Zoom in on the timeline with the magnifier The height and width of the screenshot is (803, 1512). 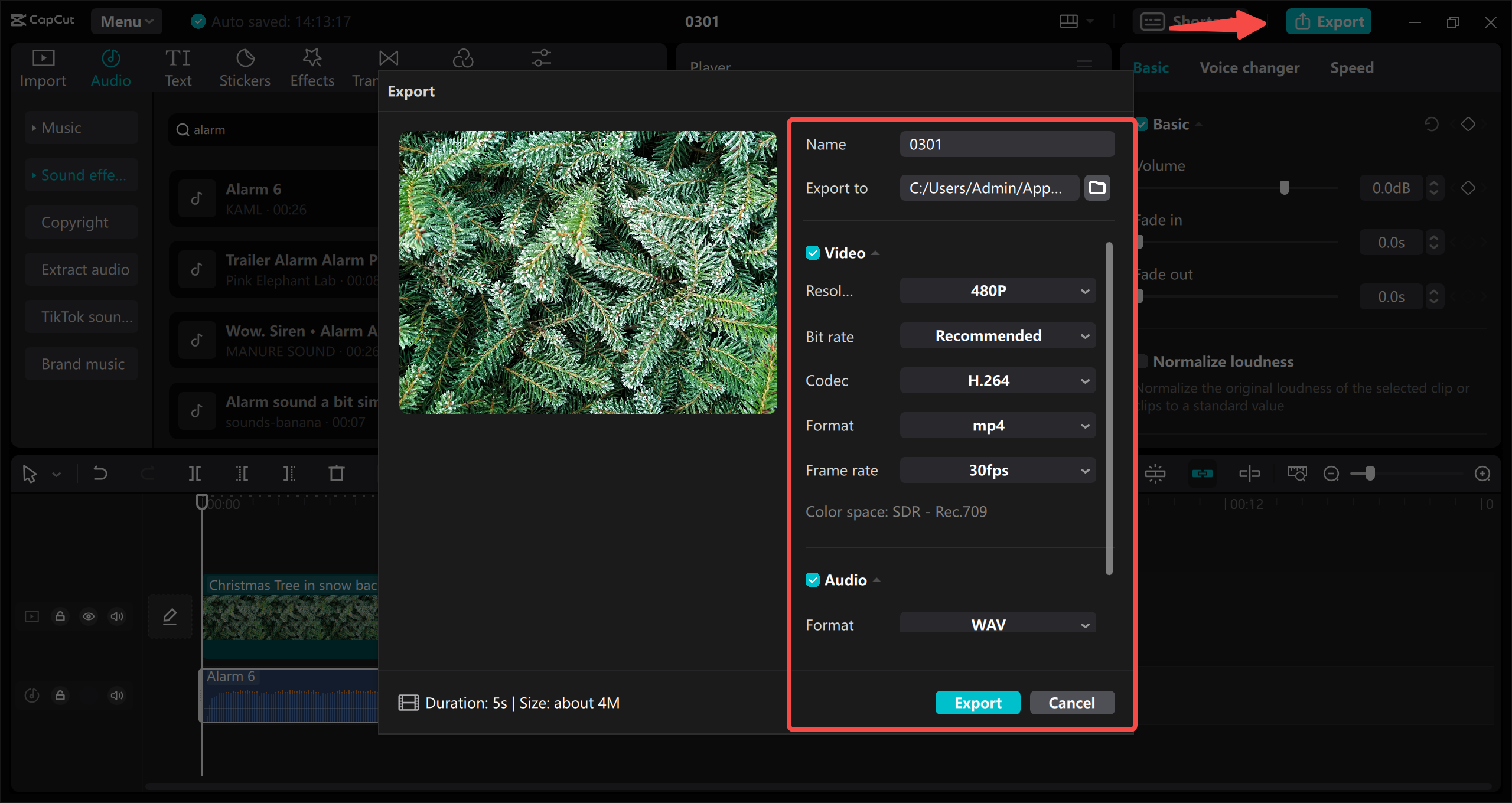(x=1483, y=473)
